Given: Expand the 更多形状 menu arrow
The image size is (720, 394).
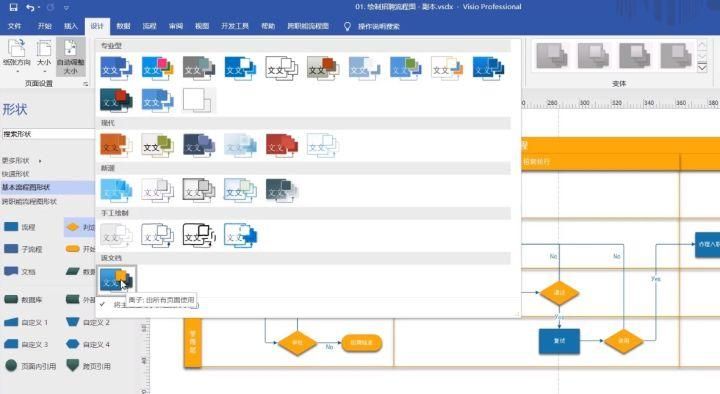Looking at the screenshot, I should point(40,161).
